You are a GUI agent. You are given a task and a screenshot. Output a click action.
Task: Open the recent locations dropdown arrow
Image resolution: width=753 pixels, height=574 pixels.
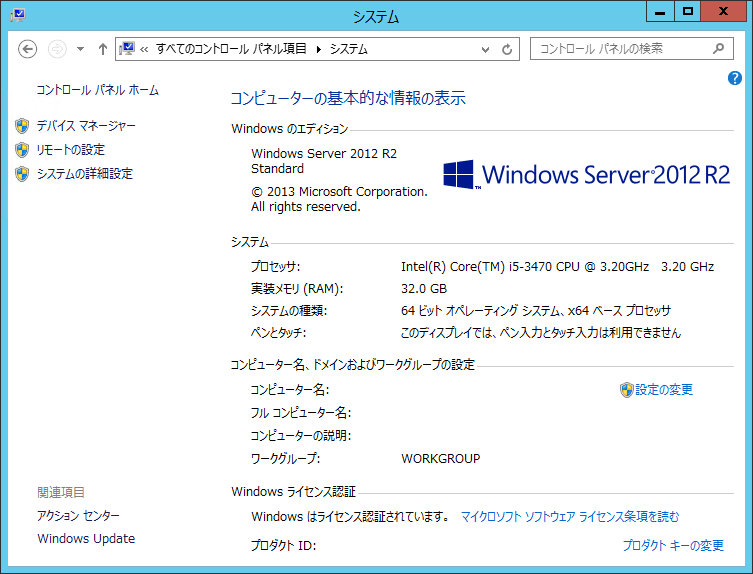point(80,49)
